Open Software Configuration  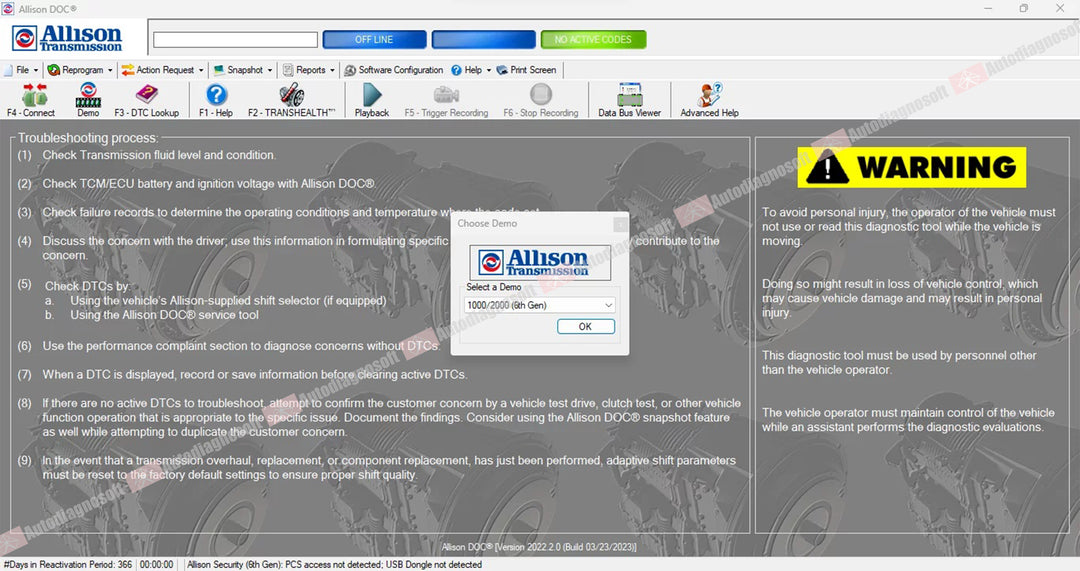(394, 70)
